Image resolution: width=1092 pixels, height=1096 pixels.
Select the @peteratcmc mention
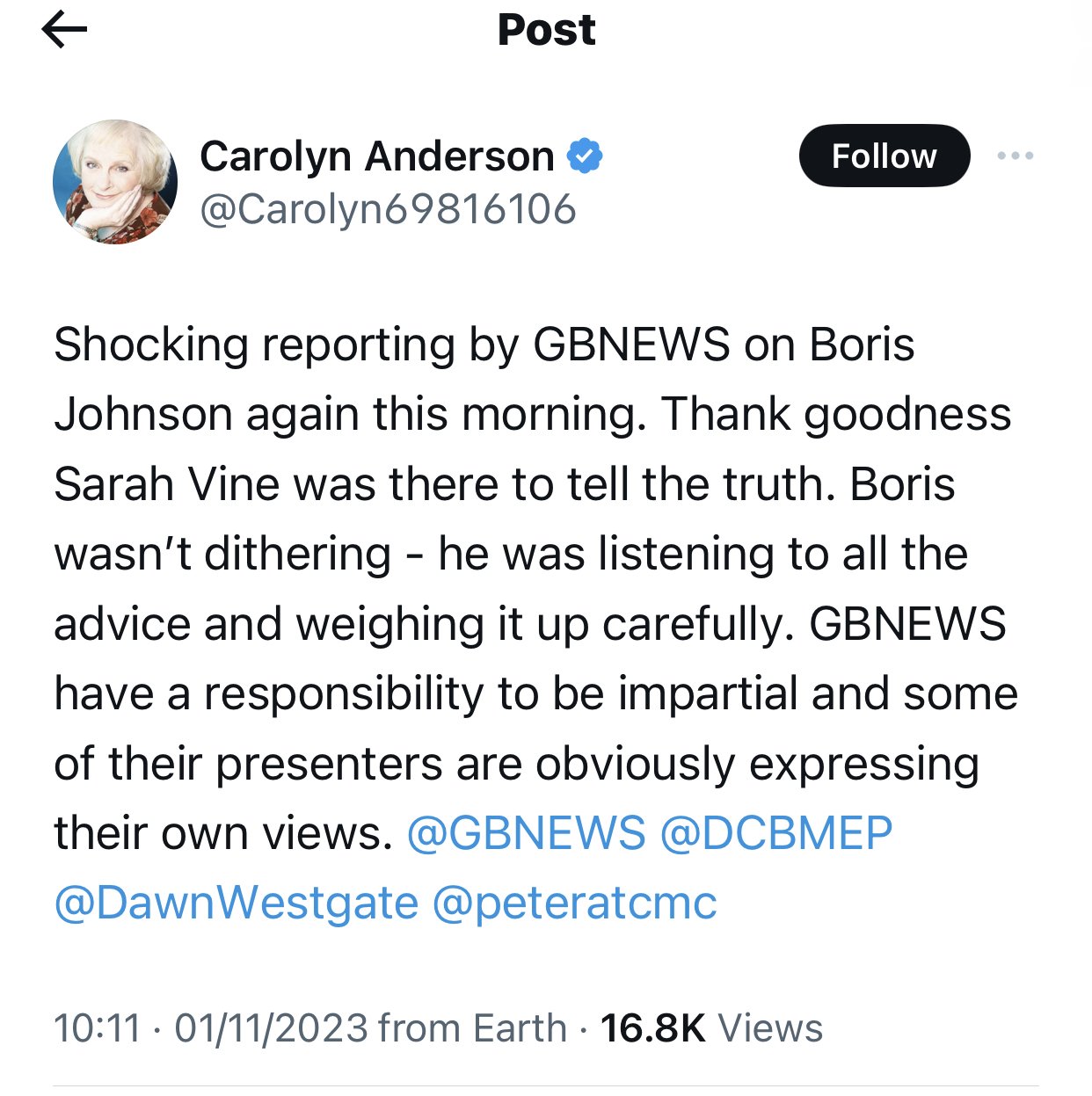click(x=574, y=904)
